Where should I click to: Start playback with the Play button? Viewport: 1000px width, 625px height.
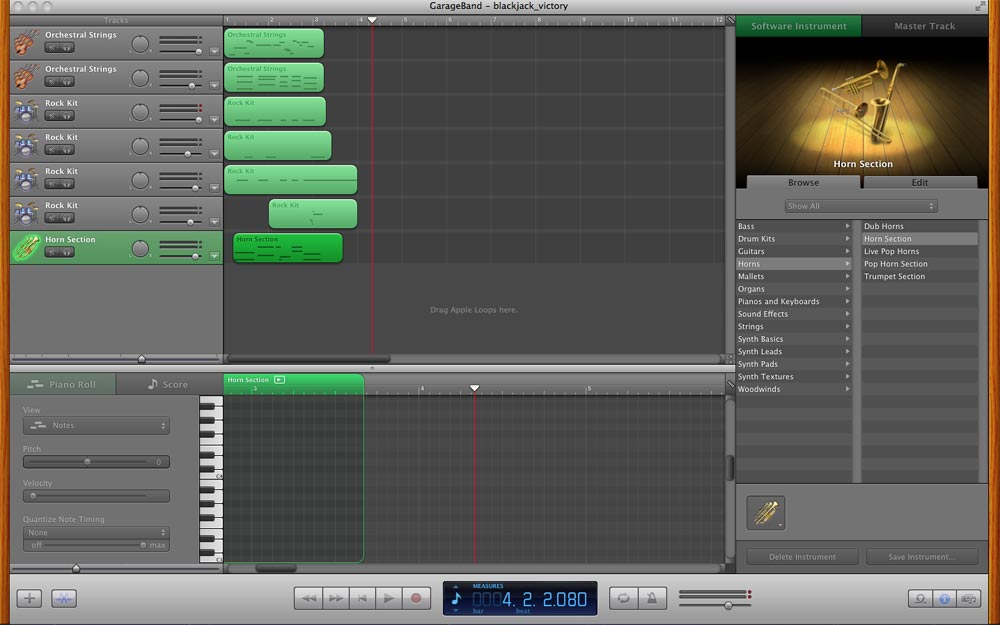point(388,598)
